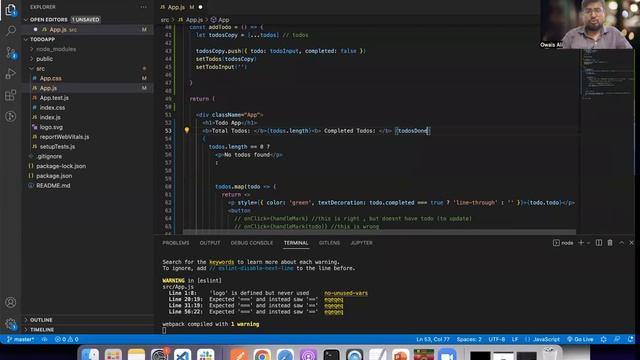Open Visual Studio Code from the dock
Screen dimensions: 640x360
click(182, 355)
